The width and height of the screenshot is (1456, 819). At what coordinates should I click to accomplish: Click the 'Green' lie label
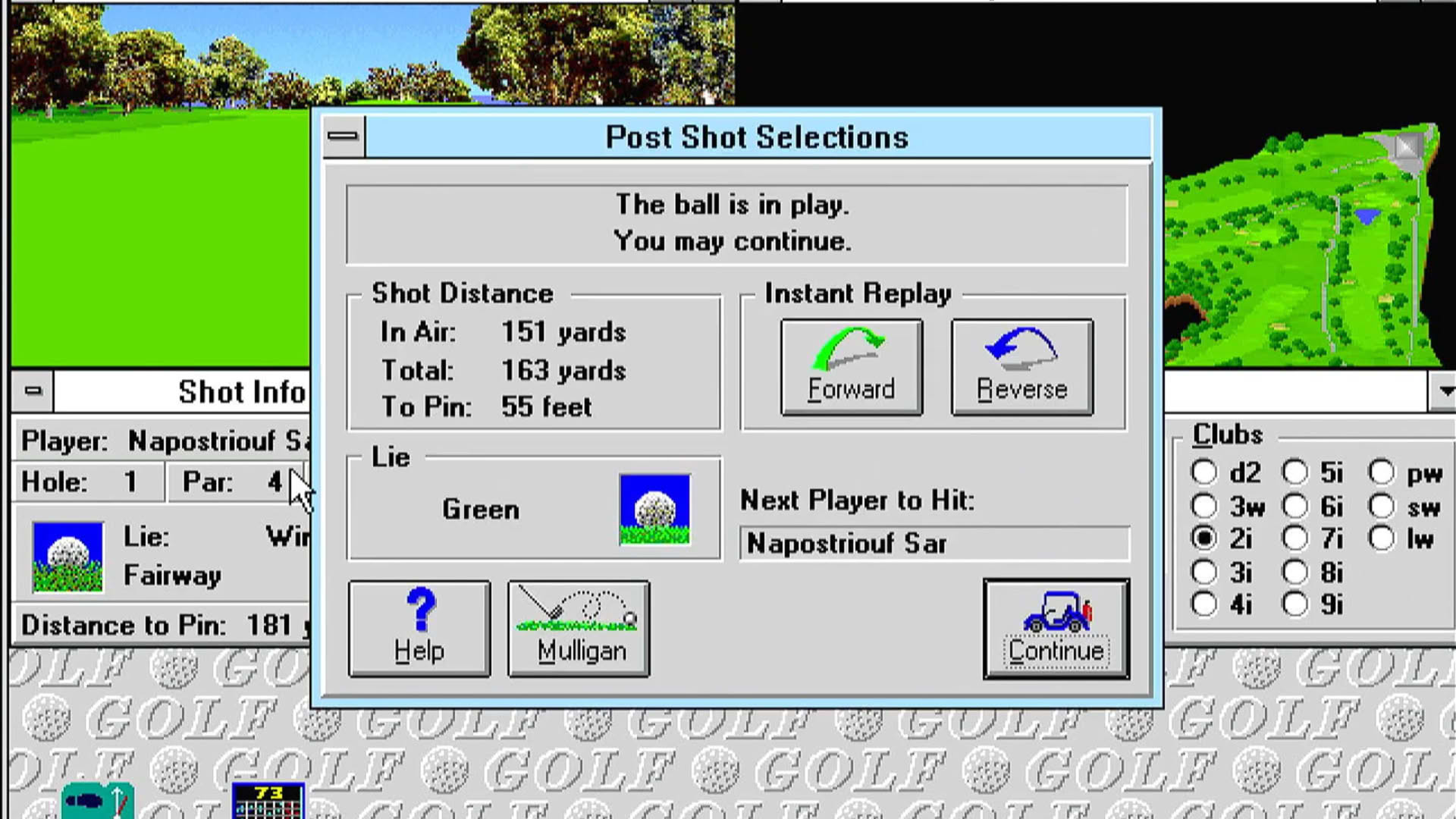(481, 510)
